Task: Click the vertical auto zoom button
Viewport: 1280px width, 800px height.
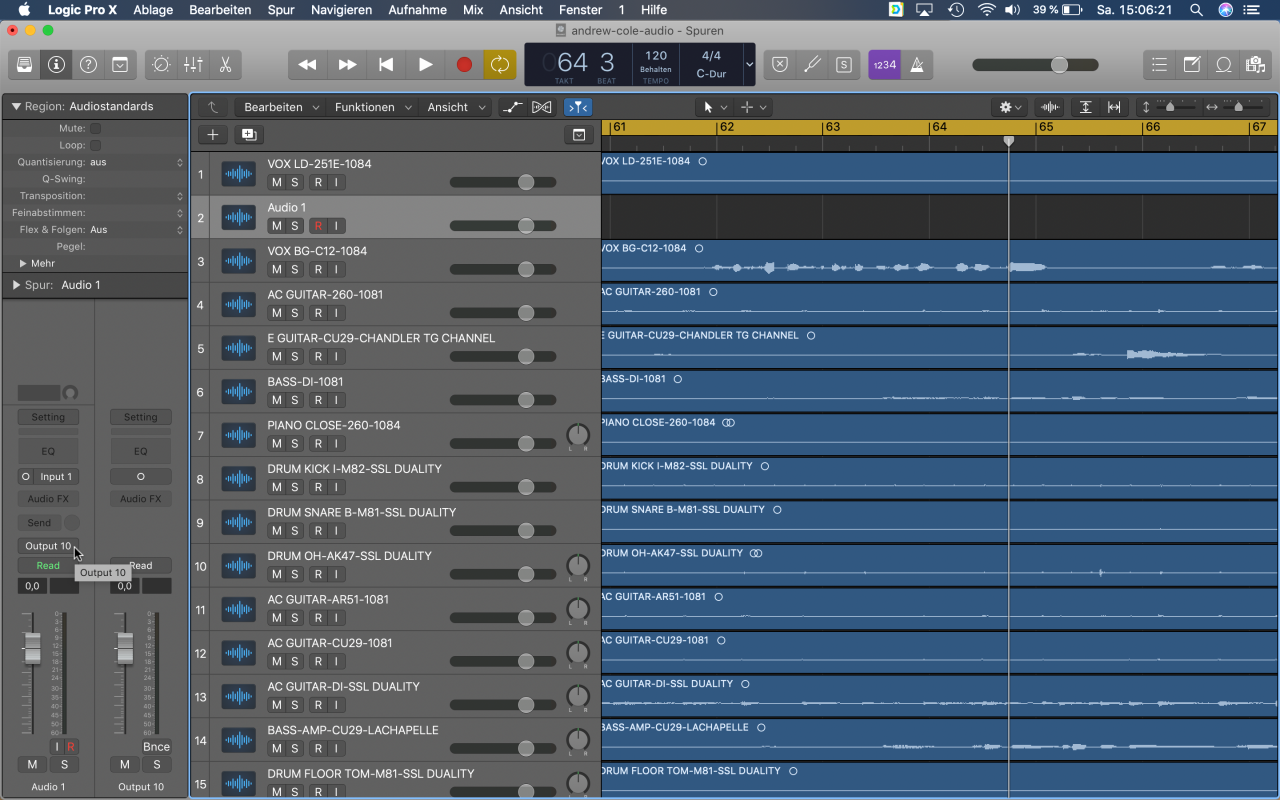Action: point(1086,107)
